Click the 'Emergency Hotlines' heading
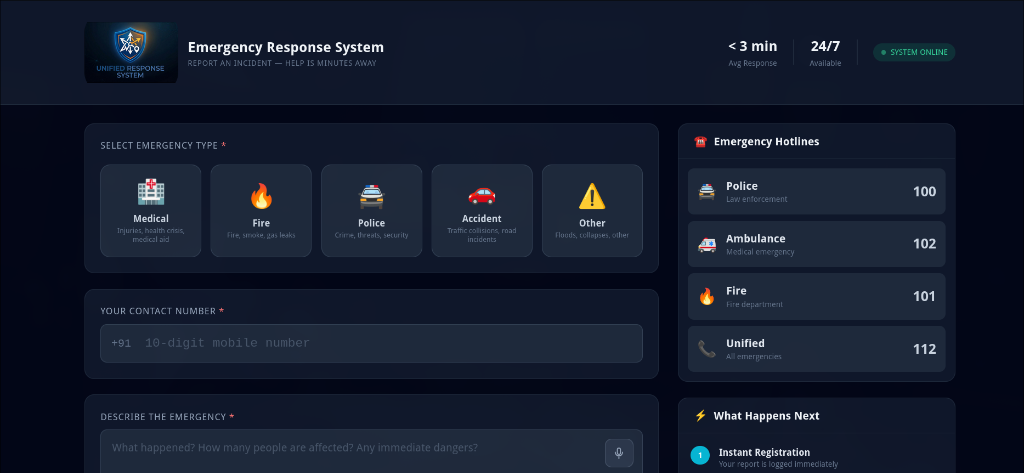Viewport: 1024px width, 473px height. 766,142
